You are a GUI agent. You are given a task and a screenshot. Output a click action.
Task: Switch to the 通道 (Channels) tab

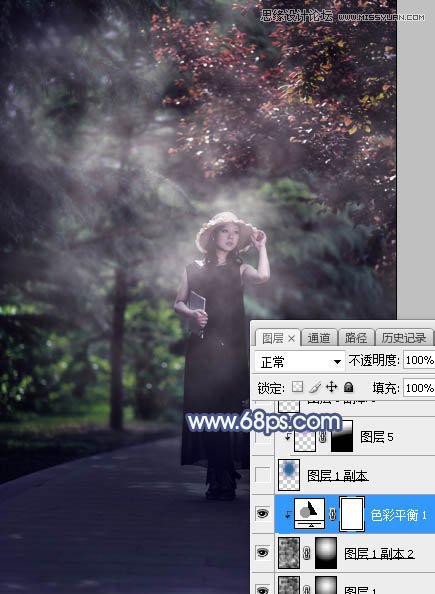[318, 338]
